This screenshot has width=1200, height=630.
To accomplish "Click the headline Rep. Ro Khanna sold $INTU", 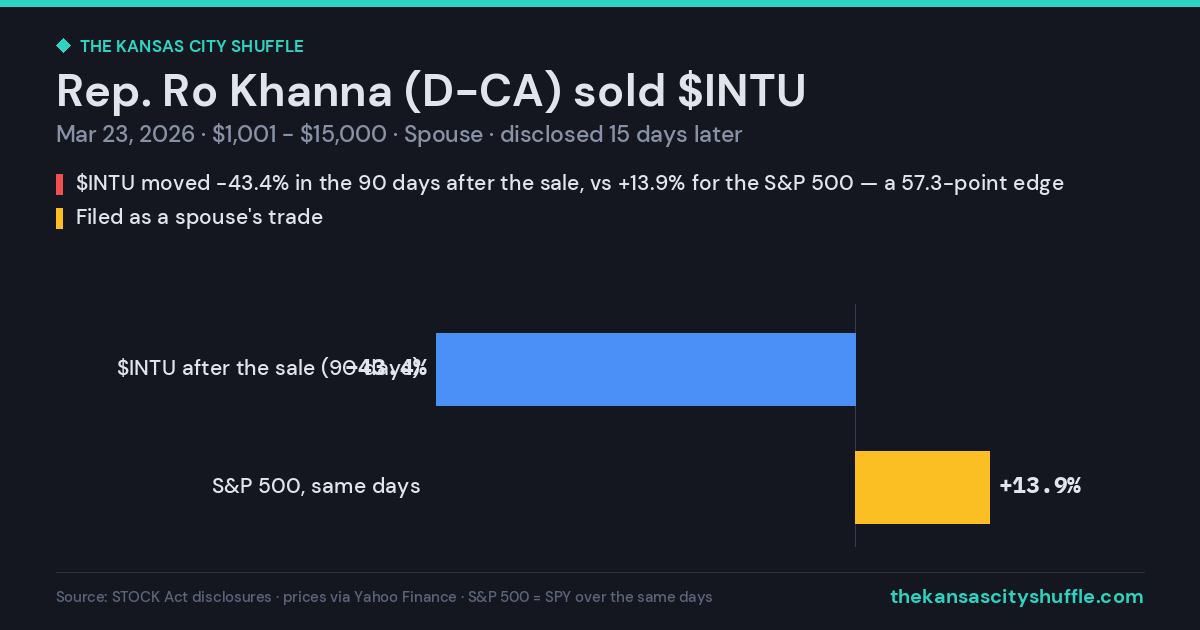I will [431, 91].
